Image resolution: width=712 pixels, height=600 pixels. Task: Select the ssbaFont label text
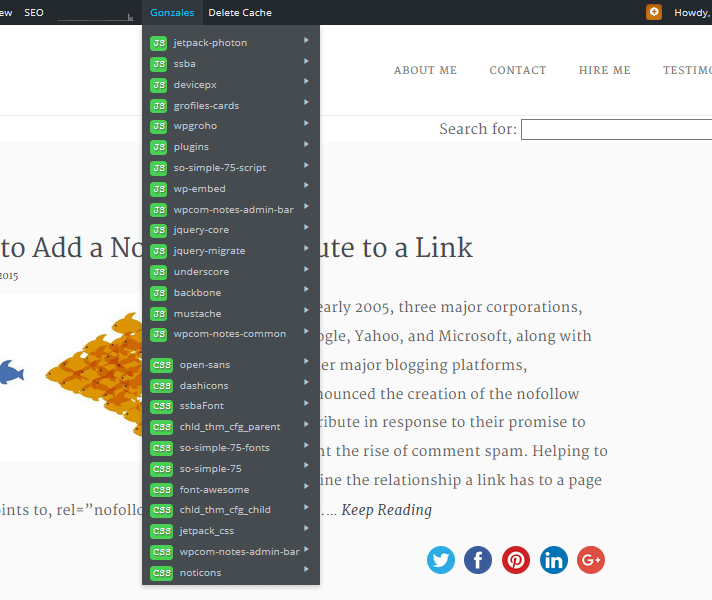coord(202,406)
